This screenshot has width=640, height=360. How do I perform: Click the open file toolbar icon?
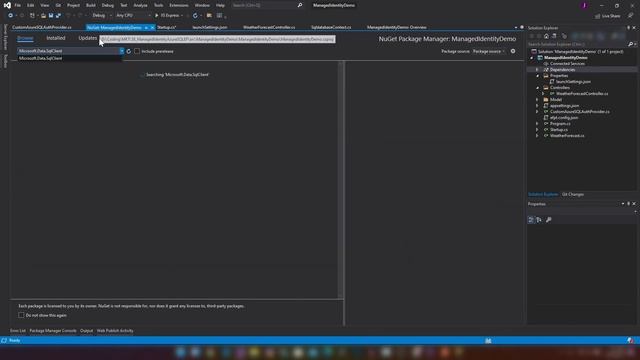(x=43, y=16)
